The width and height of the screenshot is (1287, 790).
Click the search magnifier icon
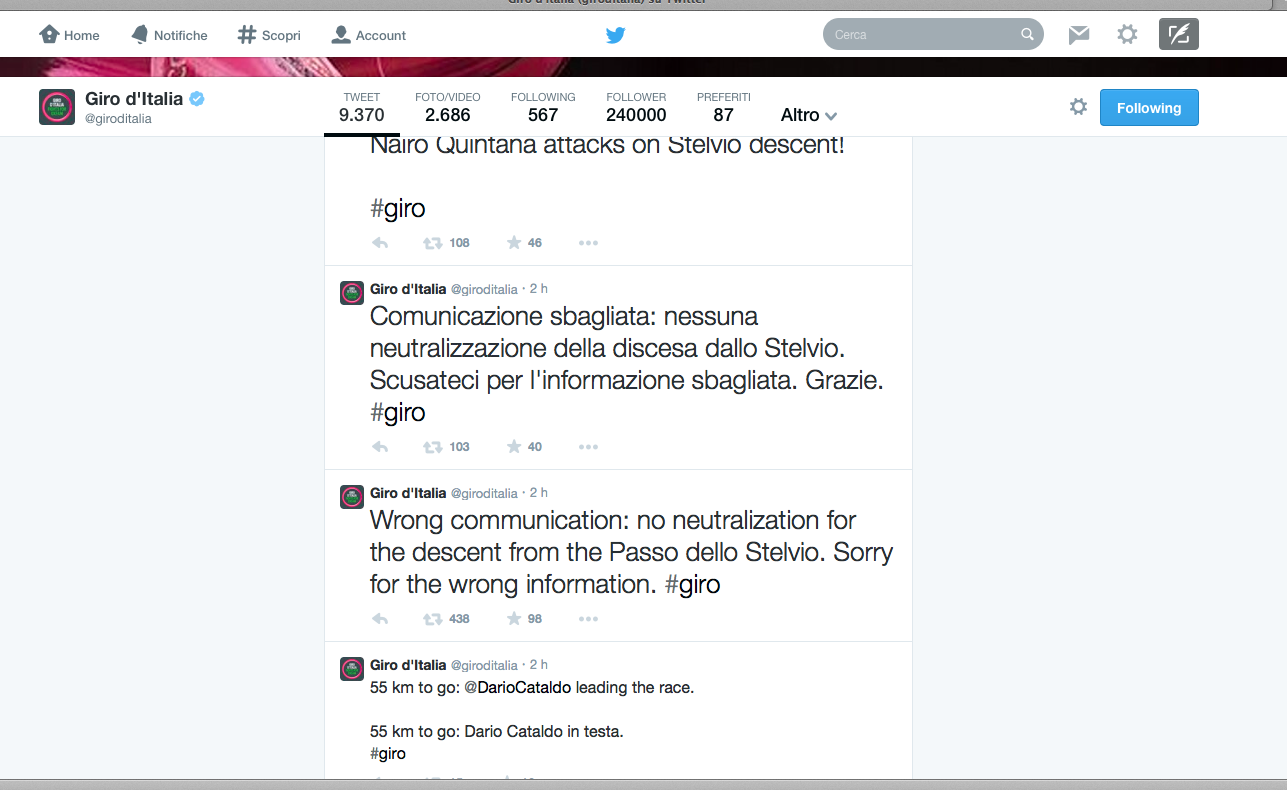click(1027, 35)
